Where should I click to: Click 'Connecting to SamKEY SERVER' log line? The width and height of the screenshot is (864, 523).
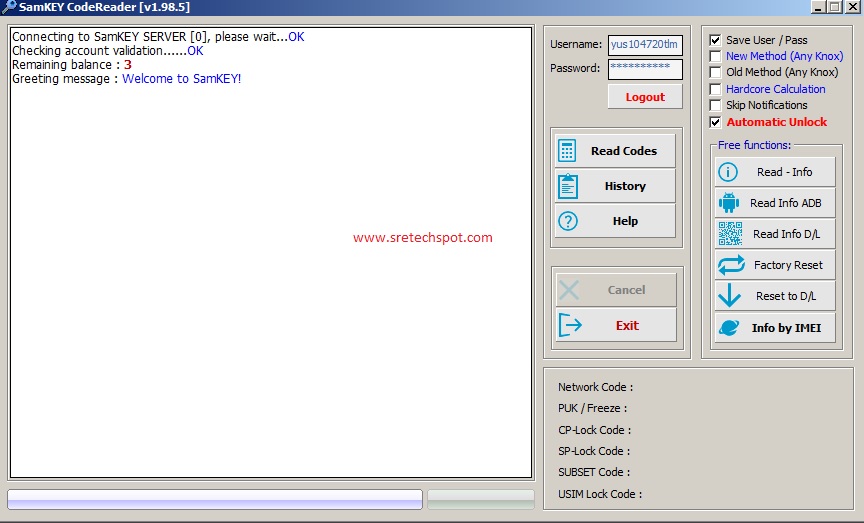tap(158, 37)
